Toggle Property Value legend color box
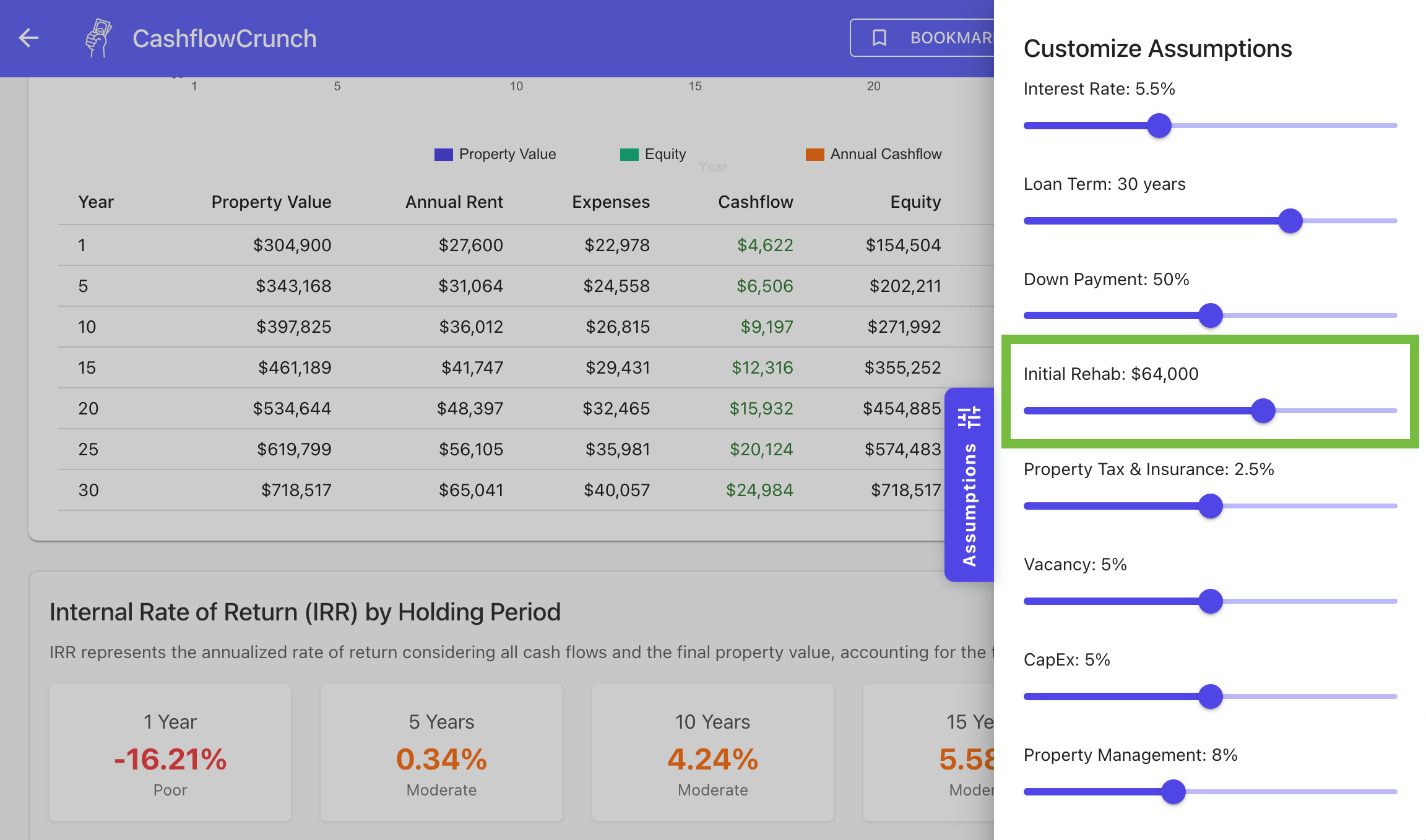The width and height of the screenshot is (1426, 840). (x=443, y=155)
